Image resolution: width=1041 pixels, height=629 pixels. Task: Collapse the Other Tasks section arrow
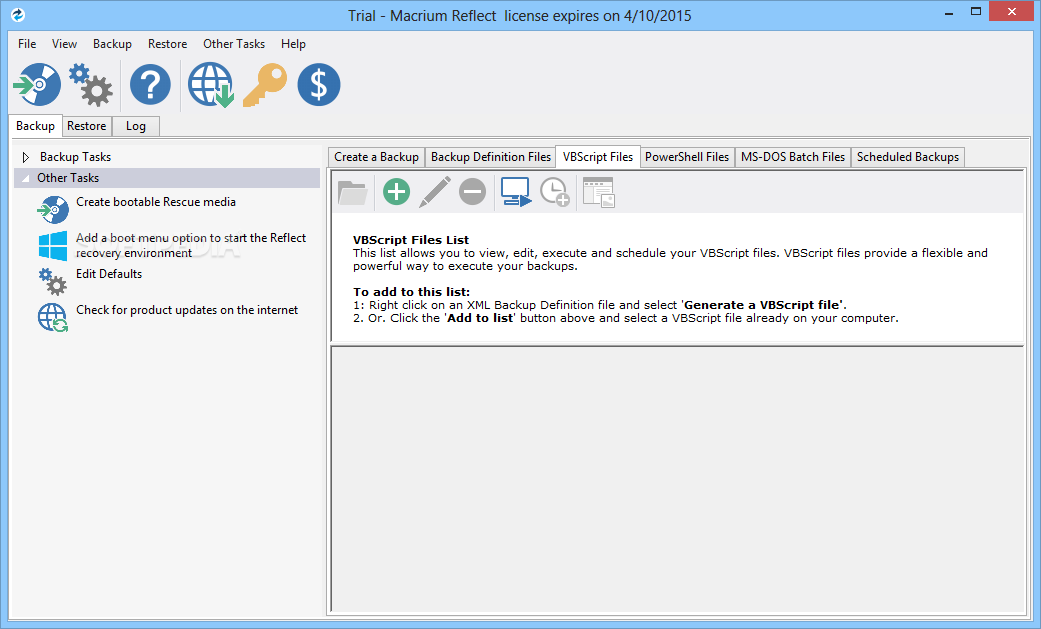(x=25, y=178)
